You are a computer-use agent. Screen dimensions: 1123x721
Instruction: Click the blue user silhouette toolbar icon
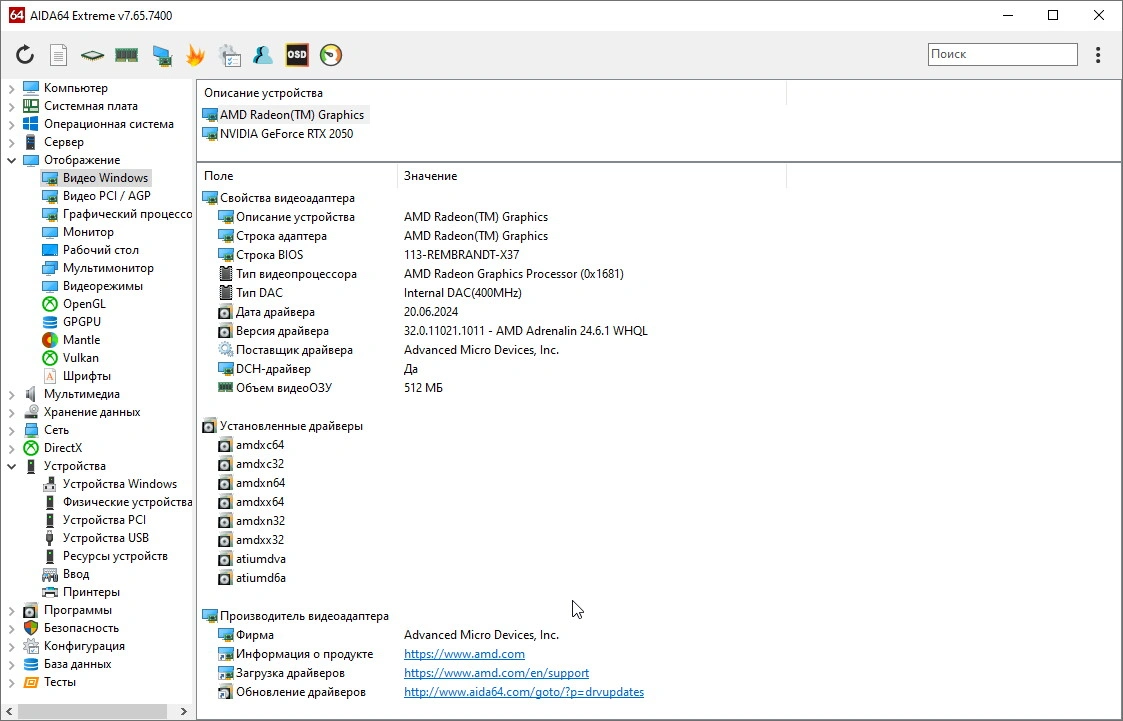(263, 55)
